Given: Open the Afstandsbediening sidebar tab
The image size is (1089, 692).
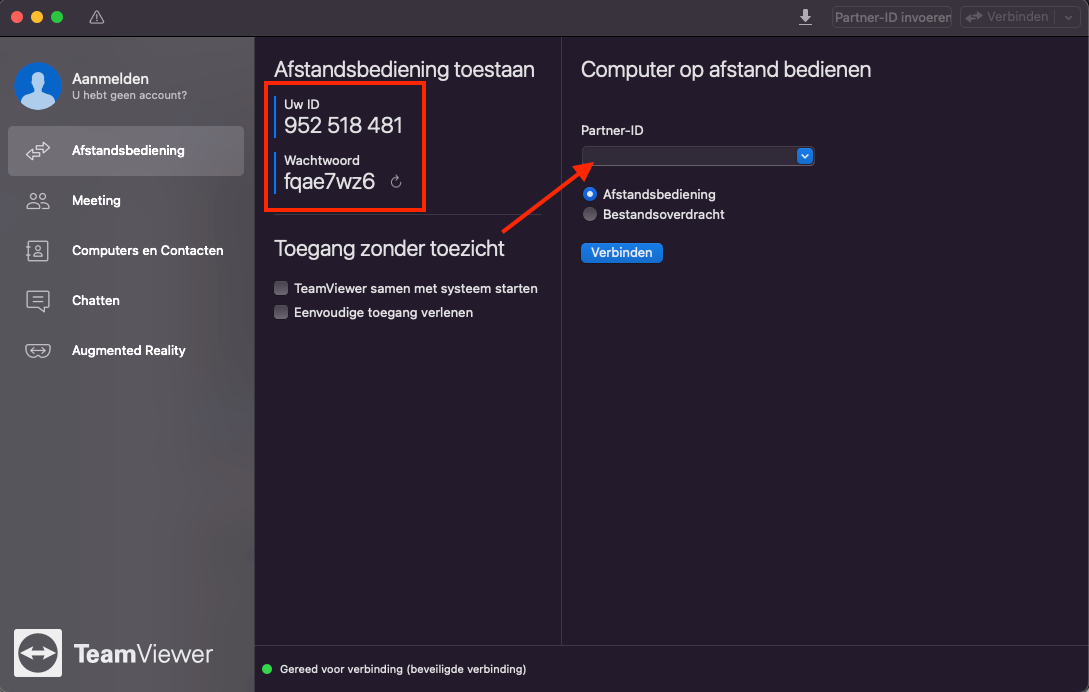Looking at the screenshot, I should [x=126, y=151].
